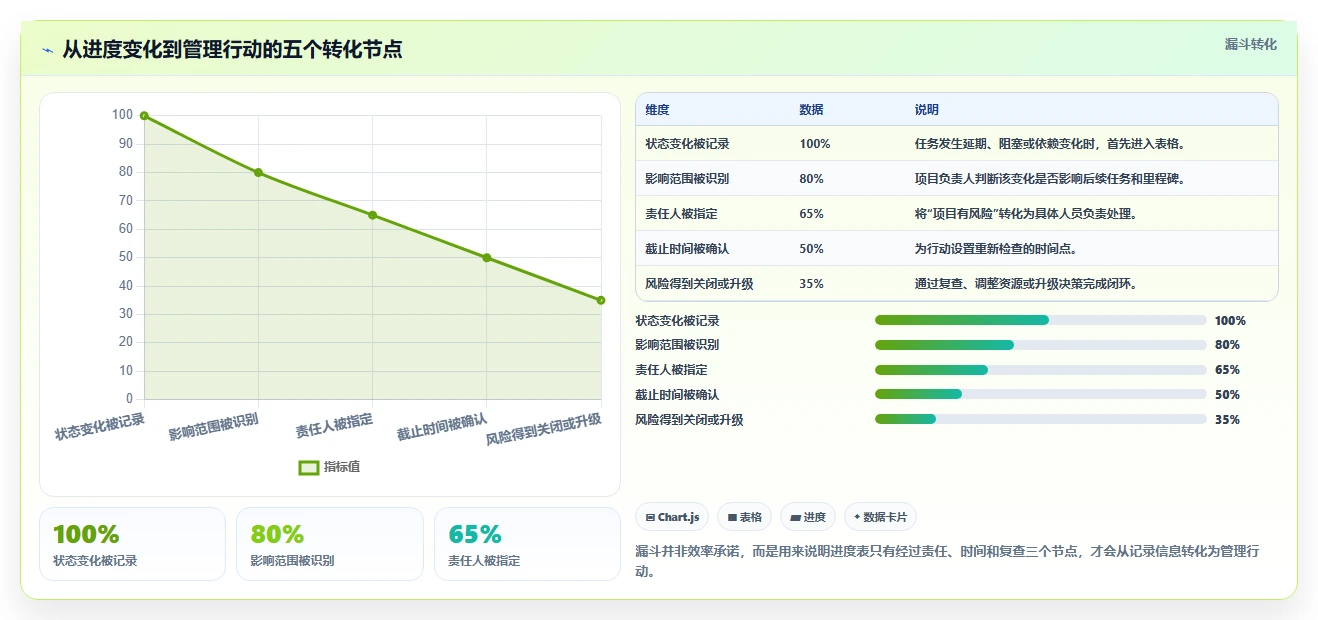The width and height of the screenshot is (1318, 620).
Task: Click the 责任人被指定 progress bar
Action: (x=1040, y=370)
